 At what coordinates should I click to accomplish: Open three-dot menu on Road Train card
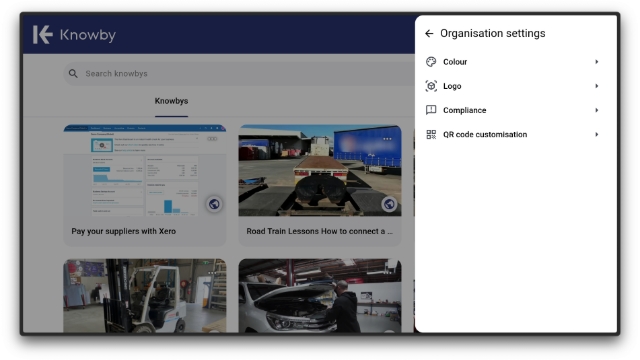coord(387,139)
